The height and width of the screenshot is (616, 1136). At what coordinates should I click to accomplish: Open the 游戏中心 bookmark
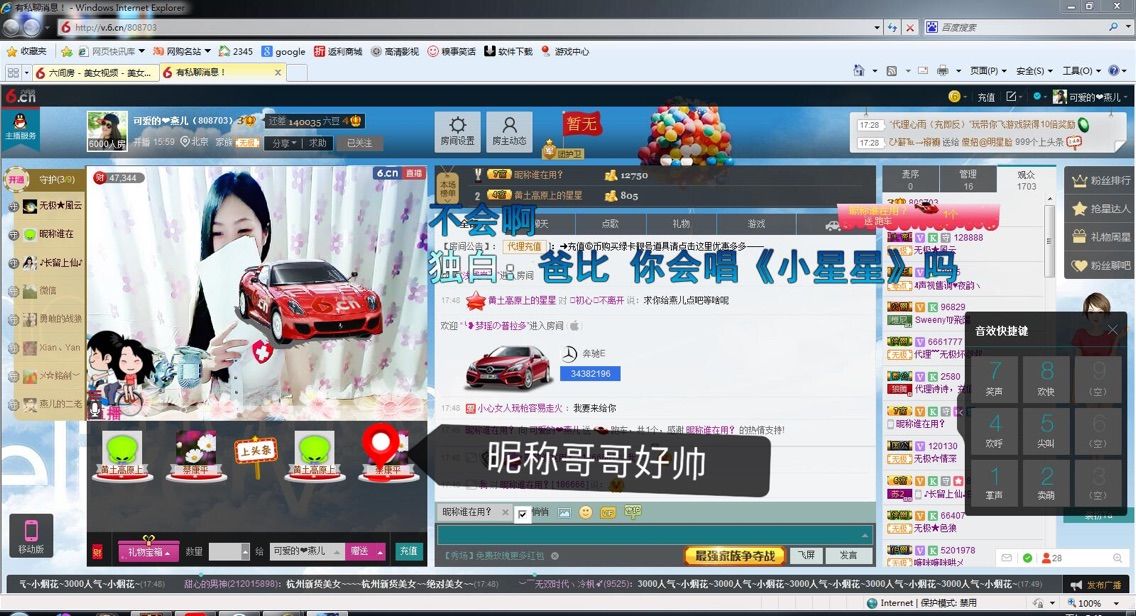click(565, 51)
